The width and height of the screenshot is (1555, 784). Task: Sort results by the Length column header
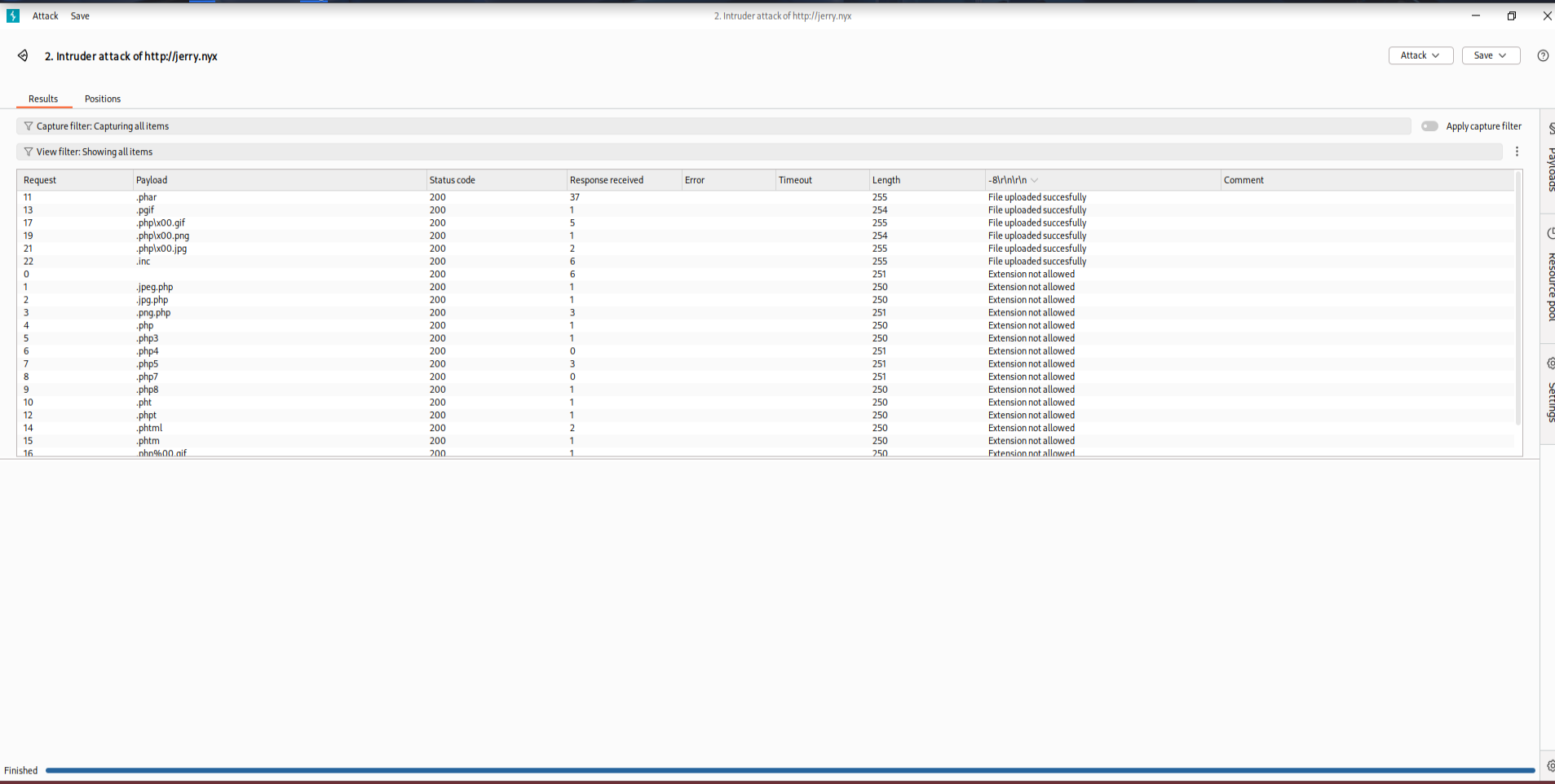pos(886,180)
